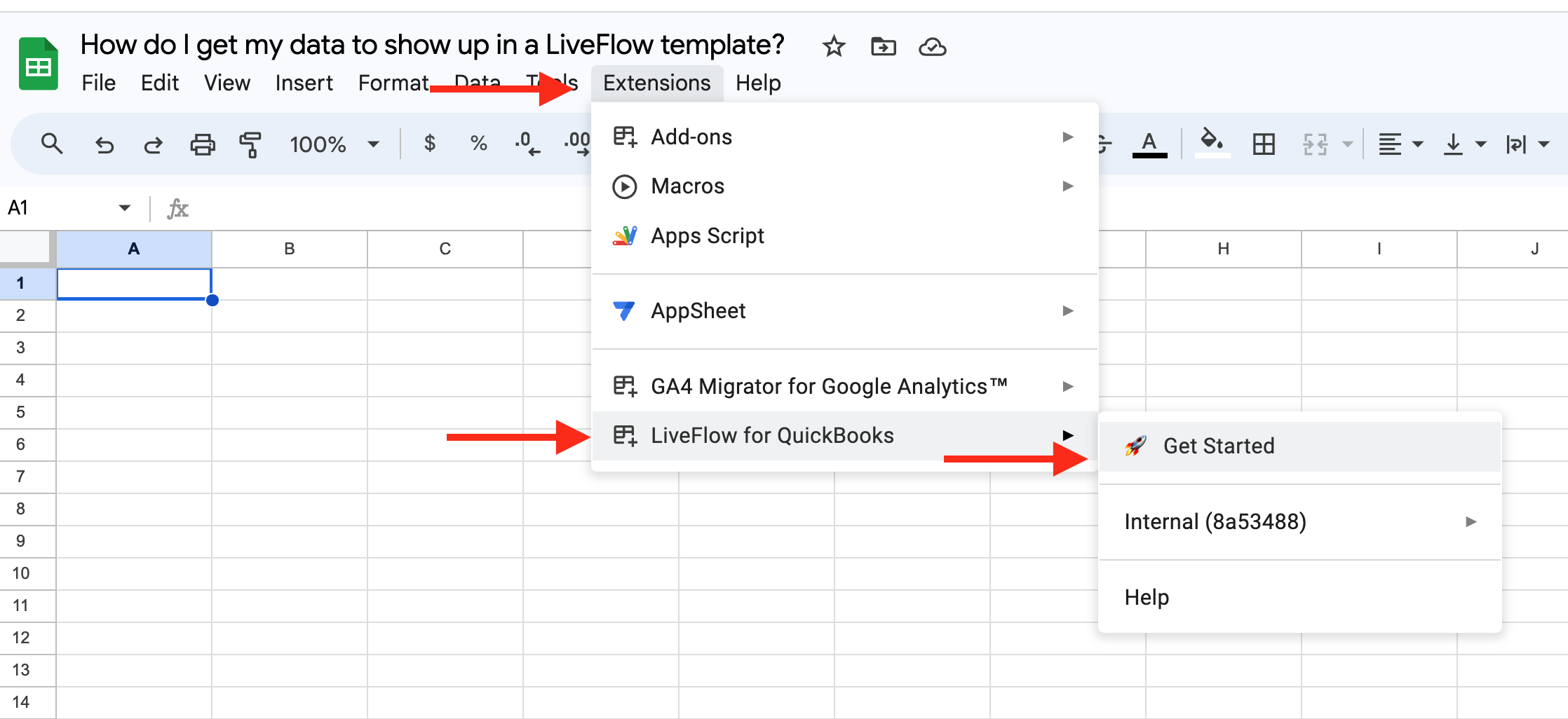This screenshot has height=719, width=1568.
Task: Select row 1 header
Action: (x=27, y=283)
